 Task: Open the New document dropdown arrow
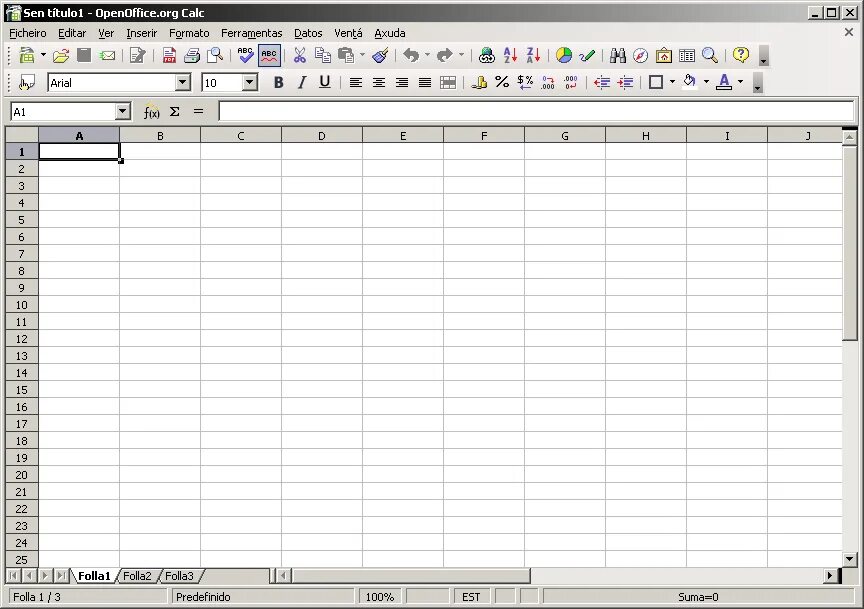coord(43,55)
